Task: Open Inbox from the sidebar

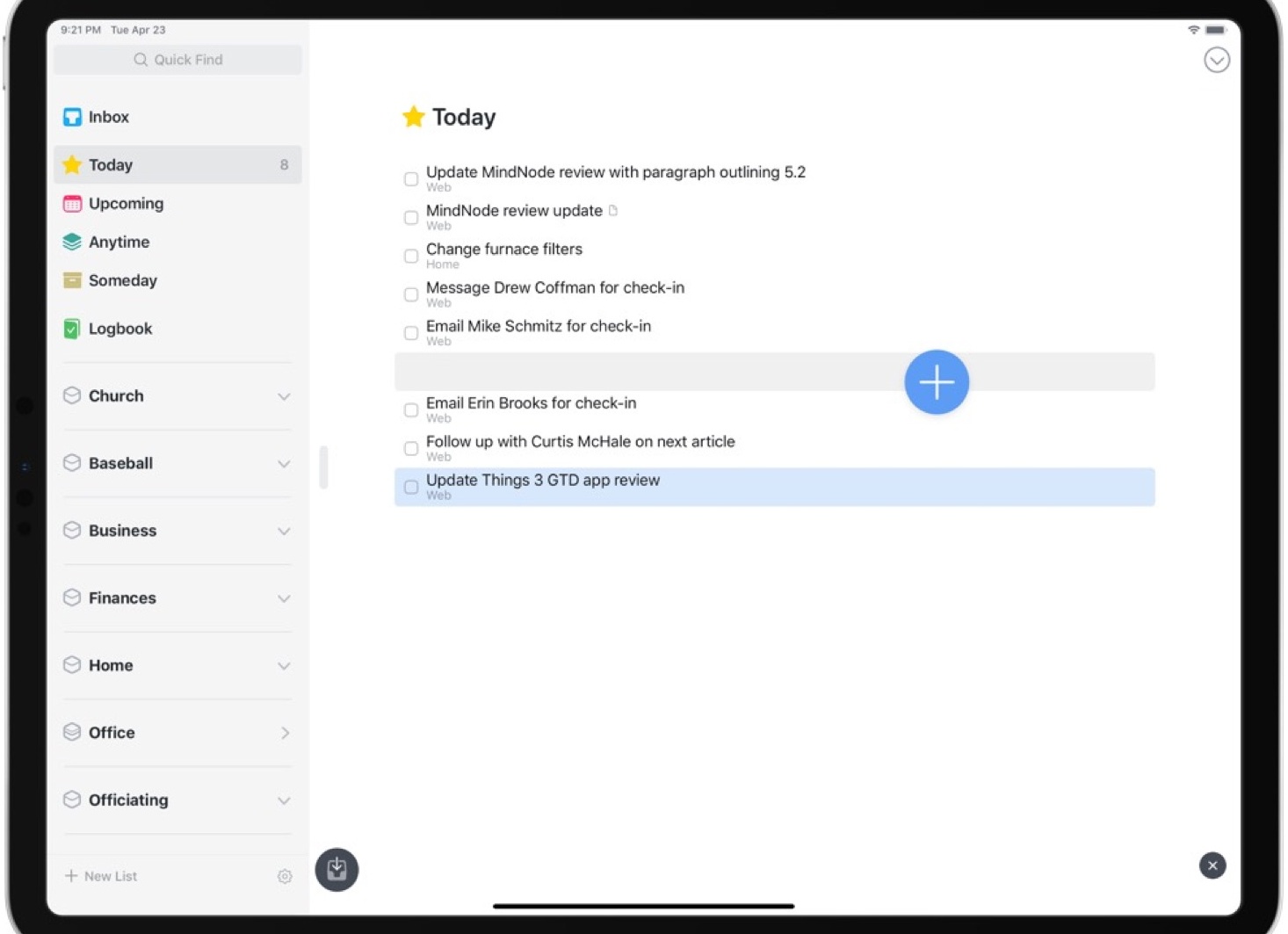Action: coord(108,117)
